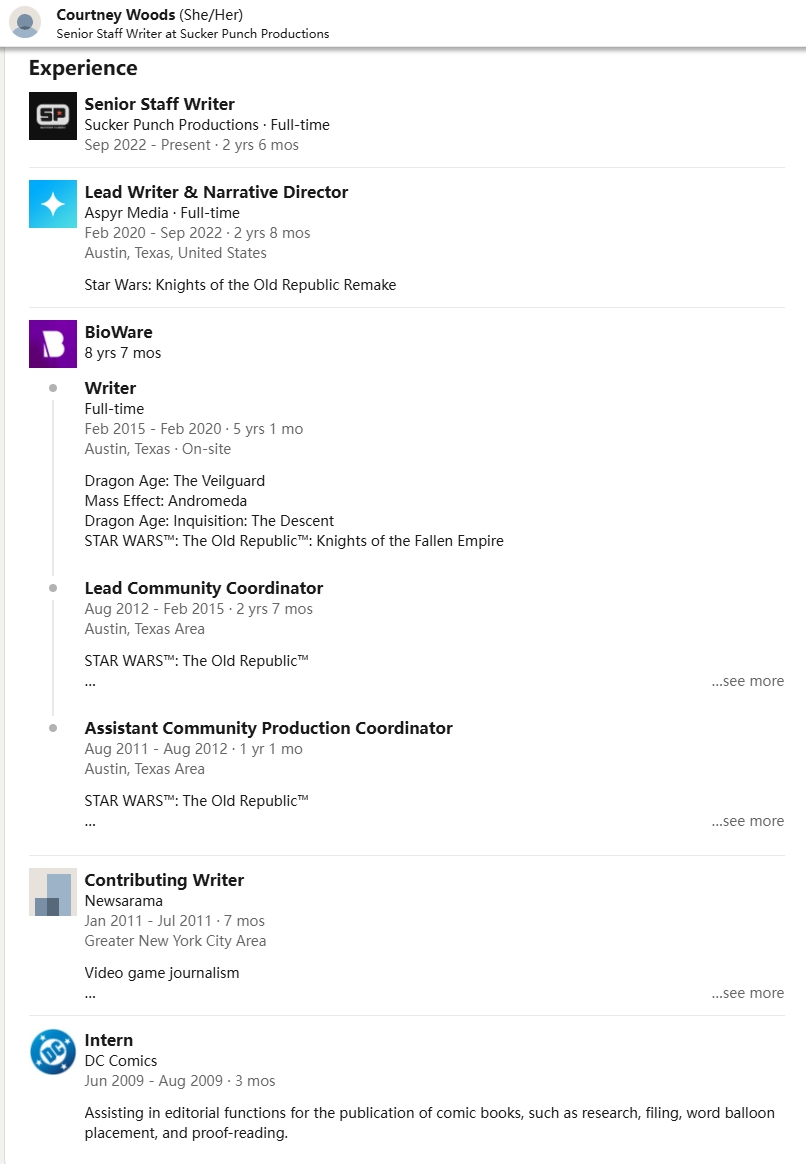
Task: Open the BioWare company name link
Action: coord(119,332)
